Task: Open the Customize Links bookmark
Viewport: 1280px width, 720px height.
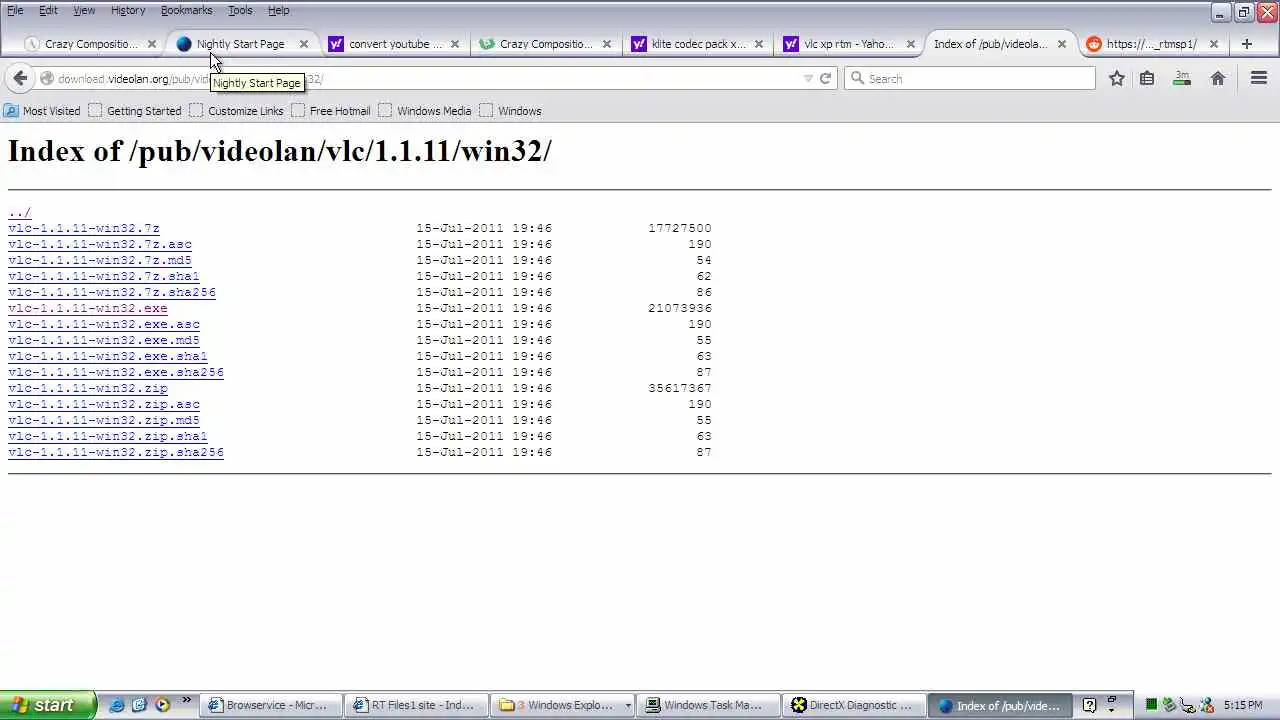Action: 236,111
